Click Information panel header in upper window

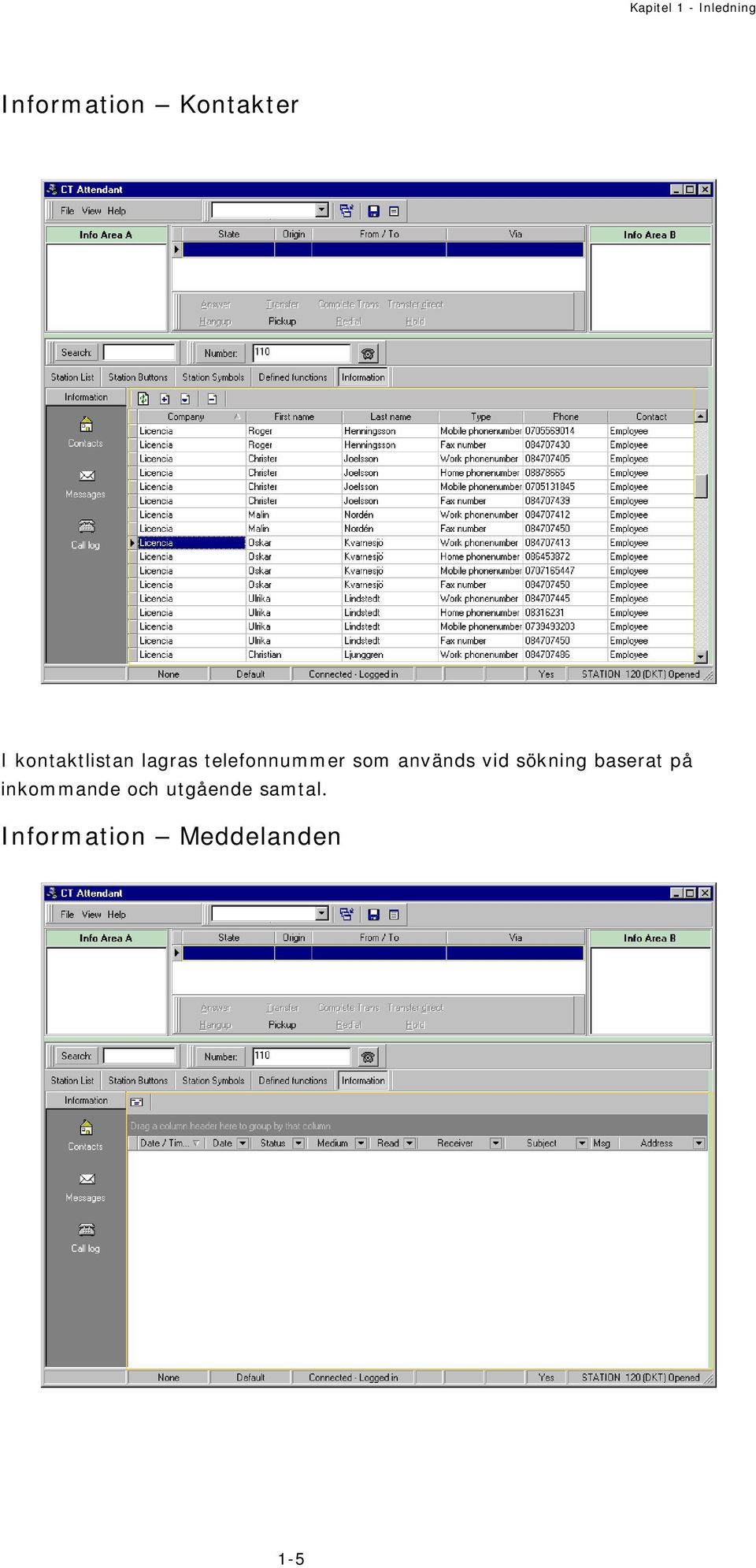tap(86, 397)
